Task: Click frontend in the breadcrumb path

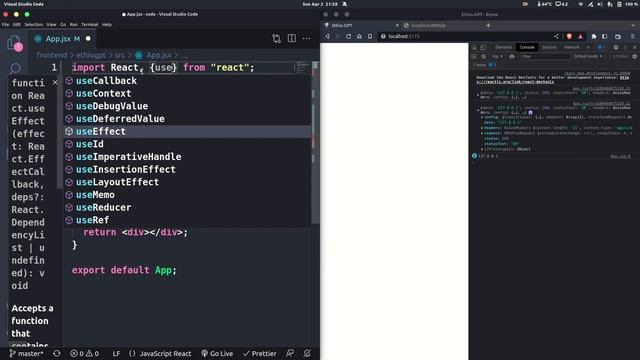Action: [x=52, y=55]
